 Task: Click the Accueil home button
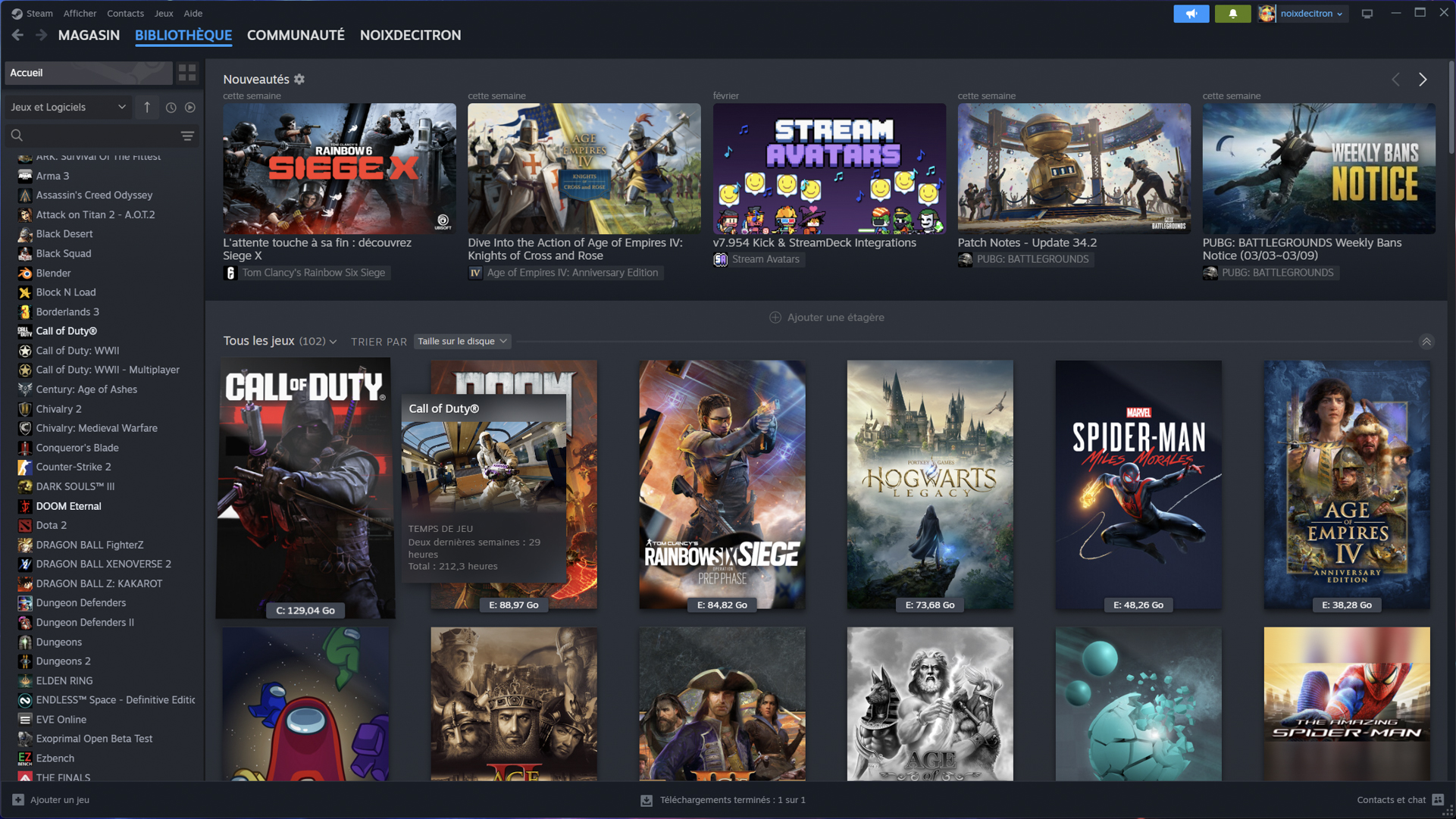(89, 73)
